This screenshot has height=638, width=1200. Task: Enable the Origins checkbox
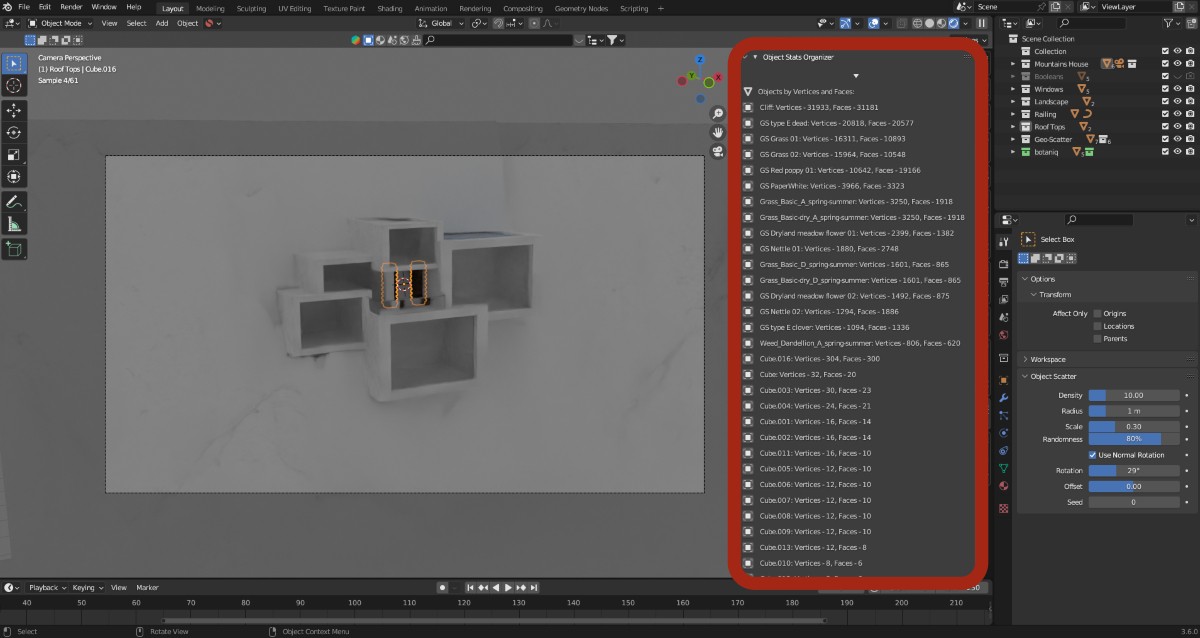(x=1097, y=314)
